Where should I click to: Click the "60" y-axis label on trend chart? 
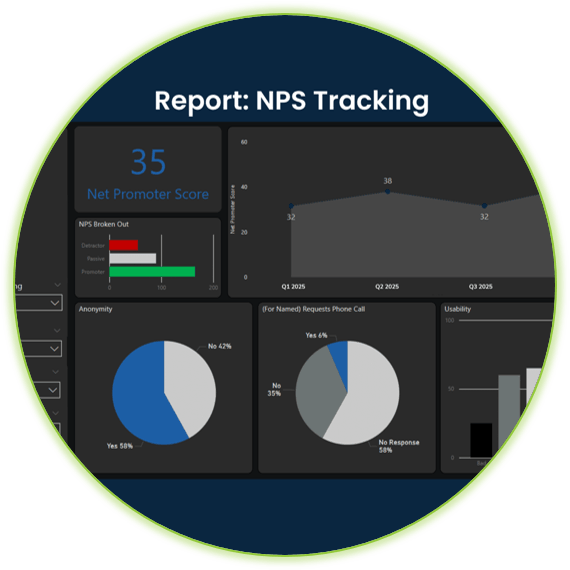pyautogui.click(x=244, y=142)
